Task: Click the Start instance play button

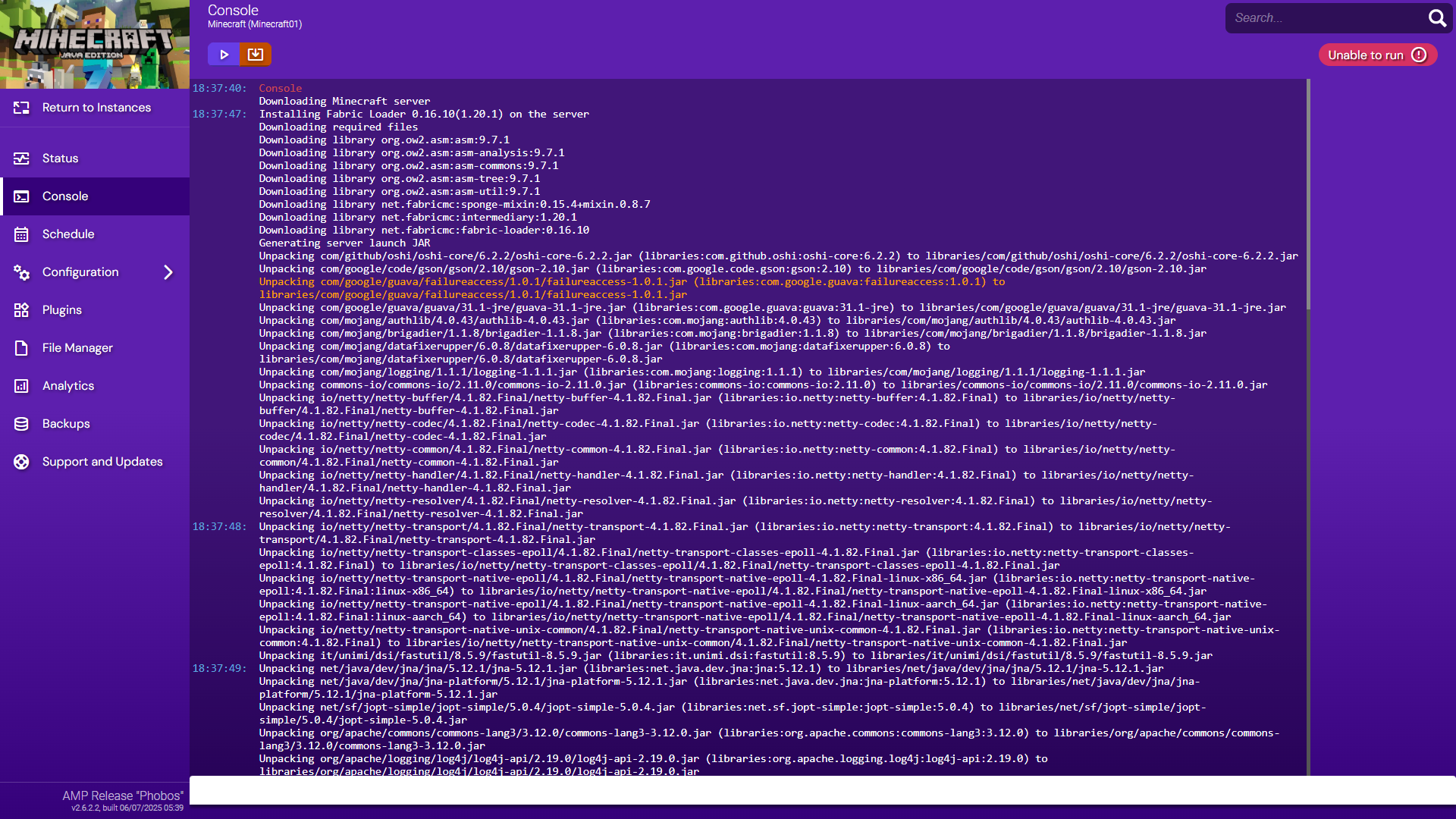Action: [x=224, y=55]
